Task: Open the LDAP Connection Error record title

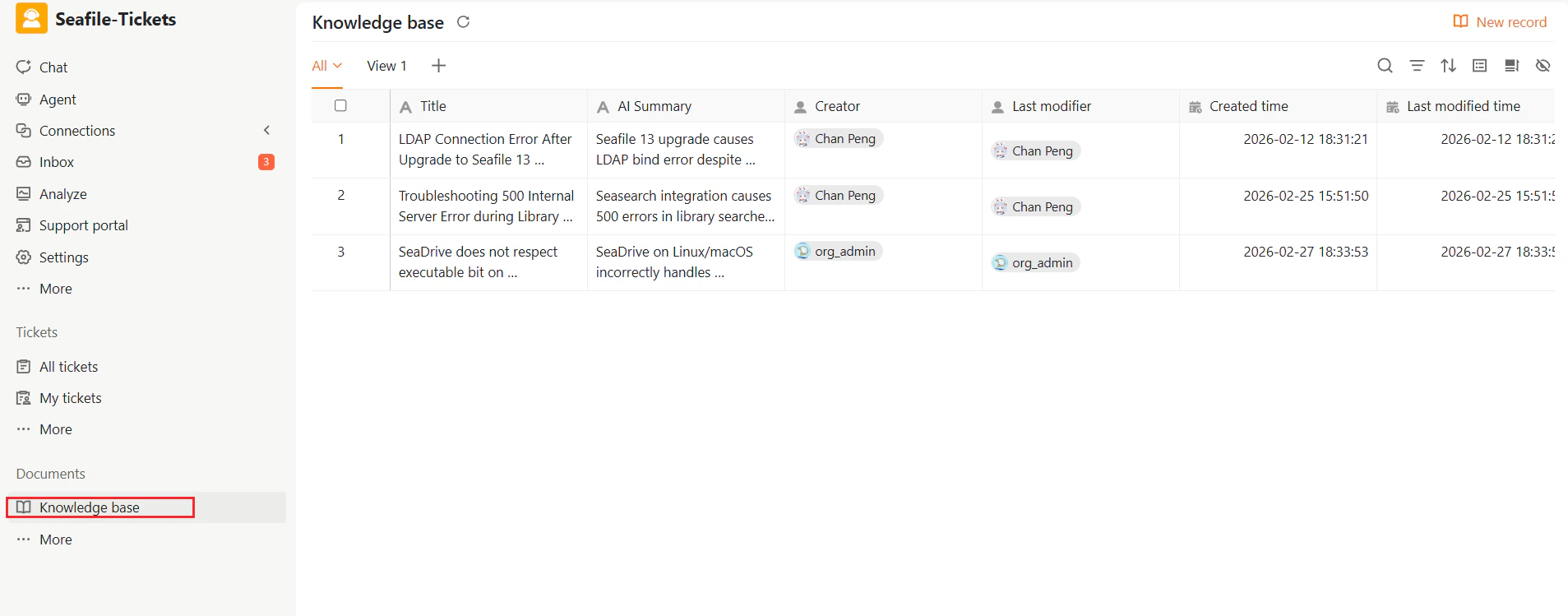Action: (485, 150)
